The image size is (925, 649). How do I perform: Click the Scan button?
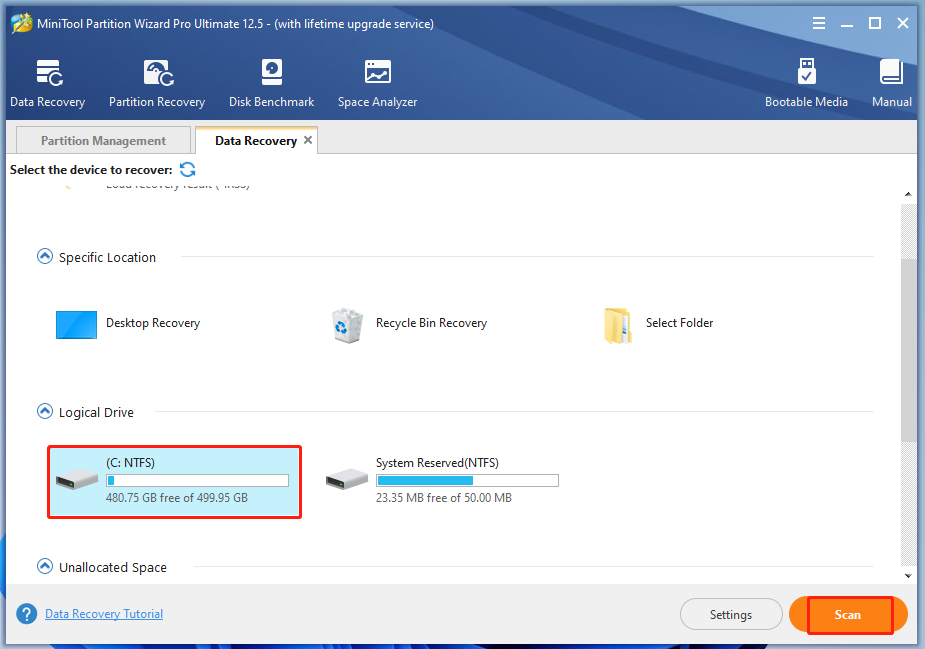[848, 615]
